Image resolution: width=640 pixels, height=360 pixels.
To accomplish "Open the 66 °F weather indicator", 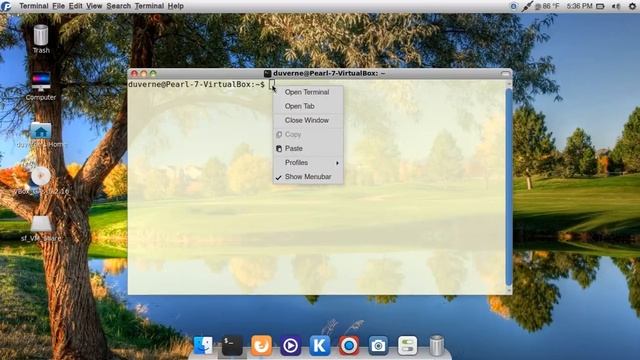I will (x=547, y=6).
